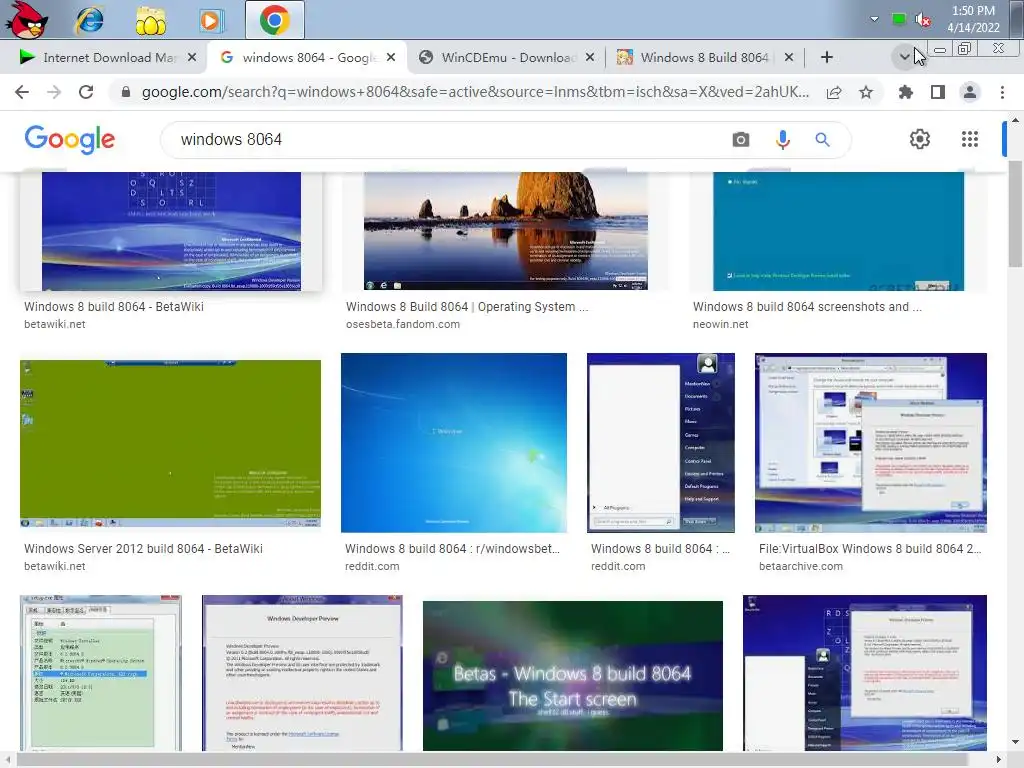This screenshot has height=768, width=1024.
Task: Launch Internet Explorer from the taskbar
Action: click(89, 20)
